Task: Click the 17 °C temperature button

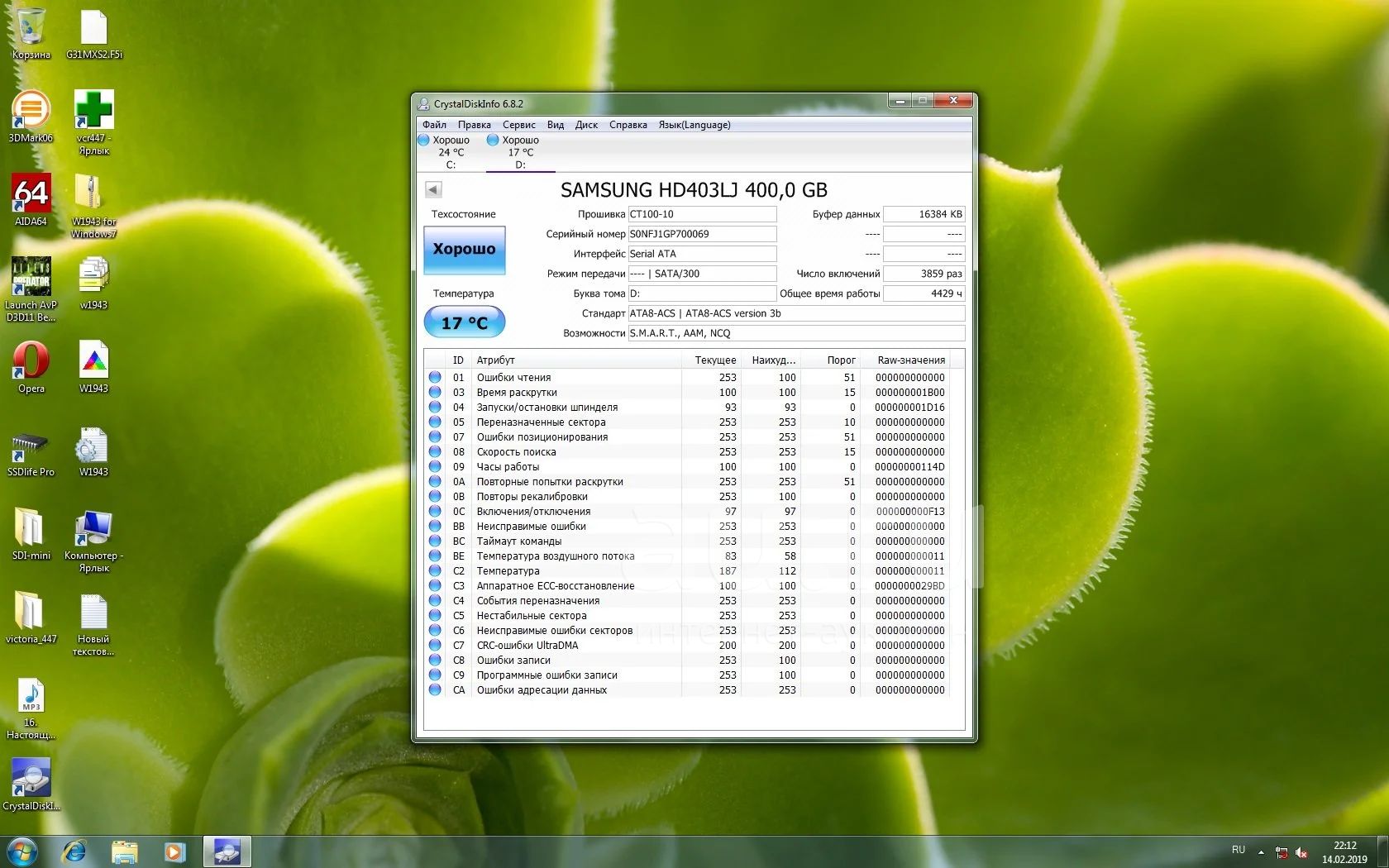Action: (x=464, y=322)
